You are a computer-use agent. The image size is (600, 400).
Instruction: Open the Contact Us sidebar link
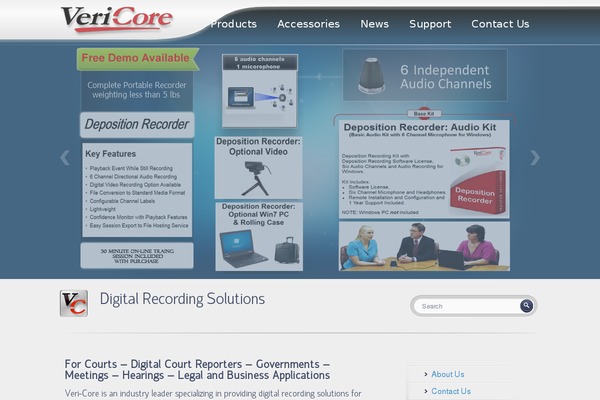(451, 391)
